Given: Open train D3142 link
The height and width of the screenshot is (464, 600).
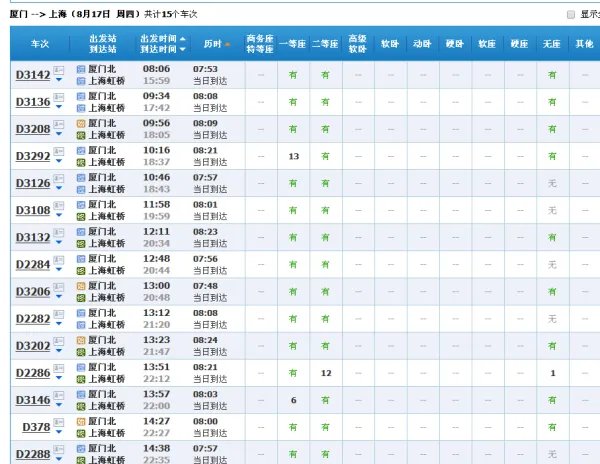Looking at the screenshot, I should 33,75.
